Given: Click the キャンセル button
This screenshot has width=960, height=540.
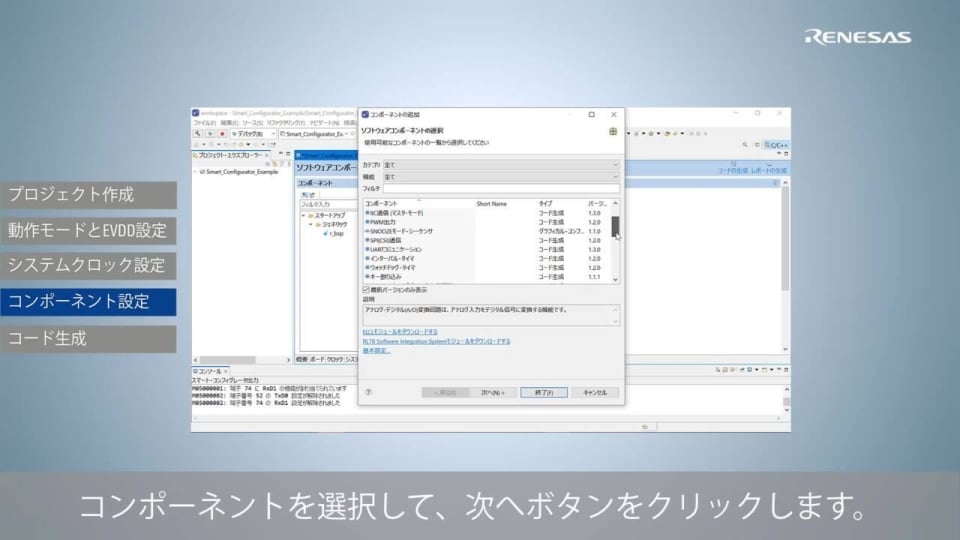Looking at the screenshot, I should [595, 393].
